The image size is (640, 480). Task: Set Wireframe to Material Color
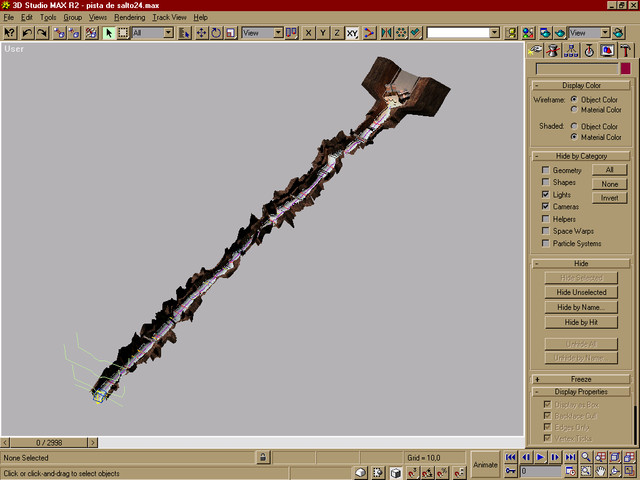574,109
